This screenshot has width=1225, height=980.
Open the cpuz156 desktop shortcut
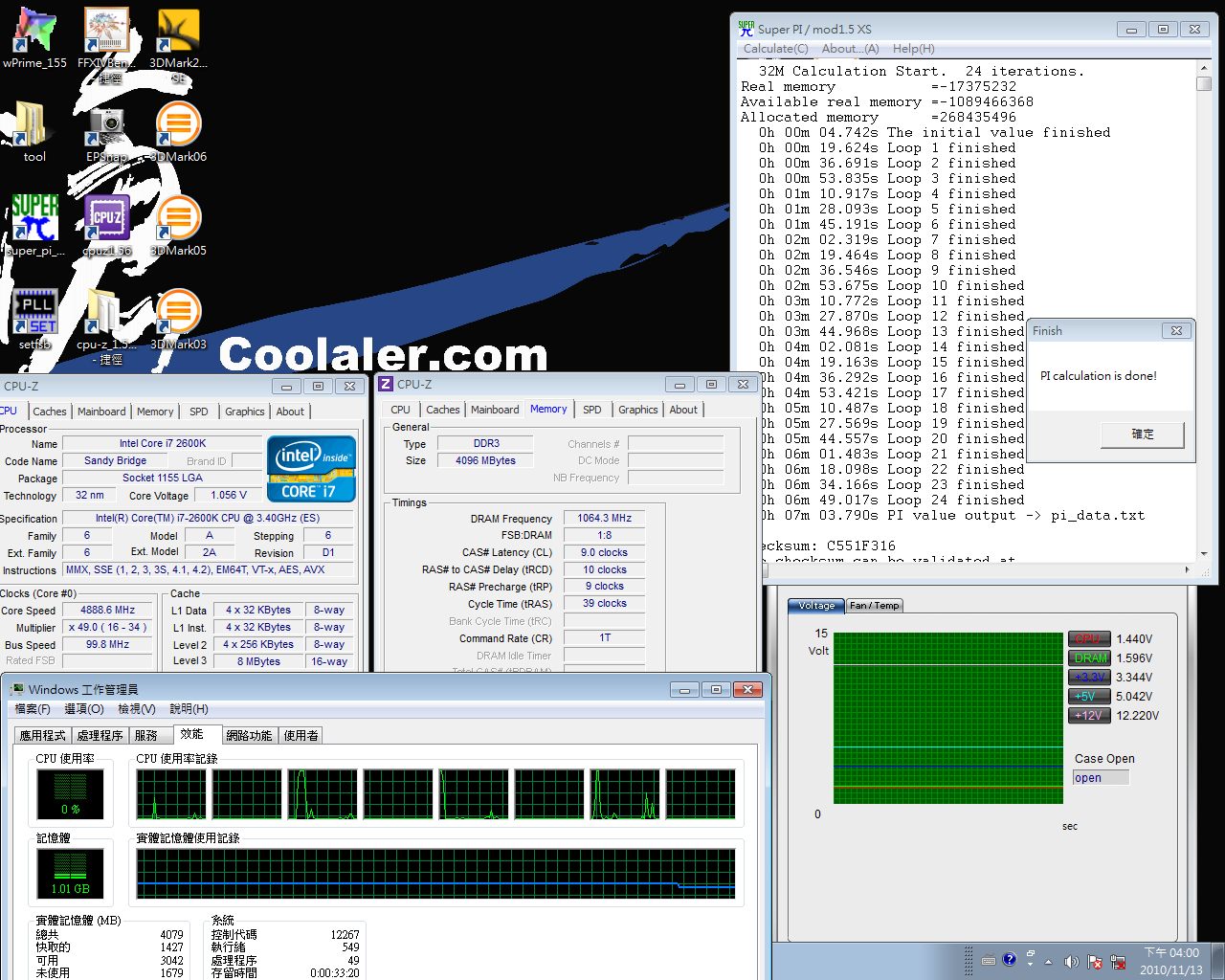(107, 226)
